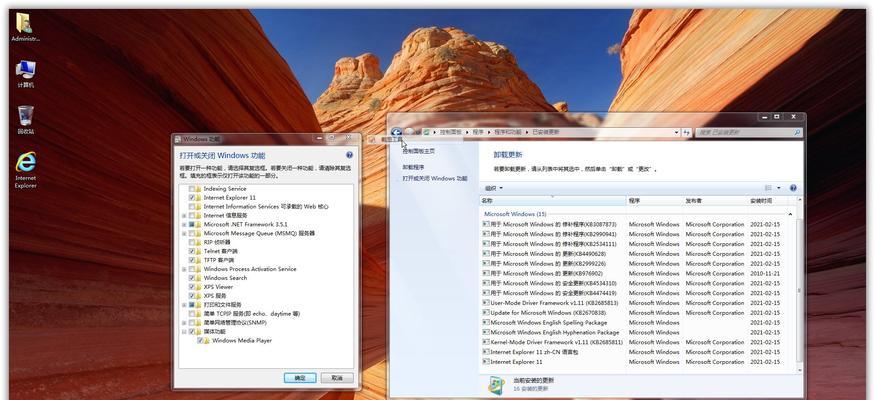Image resolution: width=875 pixels, height=400 pixels.
Task: Click the folder icon beside Telnet 客户端
Action: 198,251
